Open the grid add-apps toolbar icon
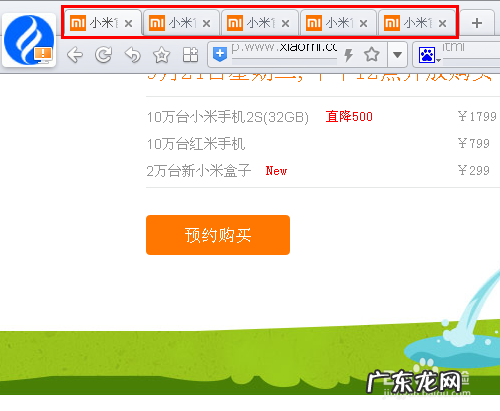Screen dimensions: 500x411 [x=190, y=55]
